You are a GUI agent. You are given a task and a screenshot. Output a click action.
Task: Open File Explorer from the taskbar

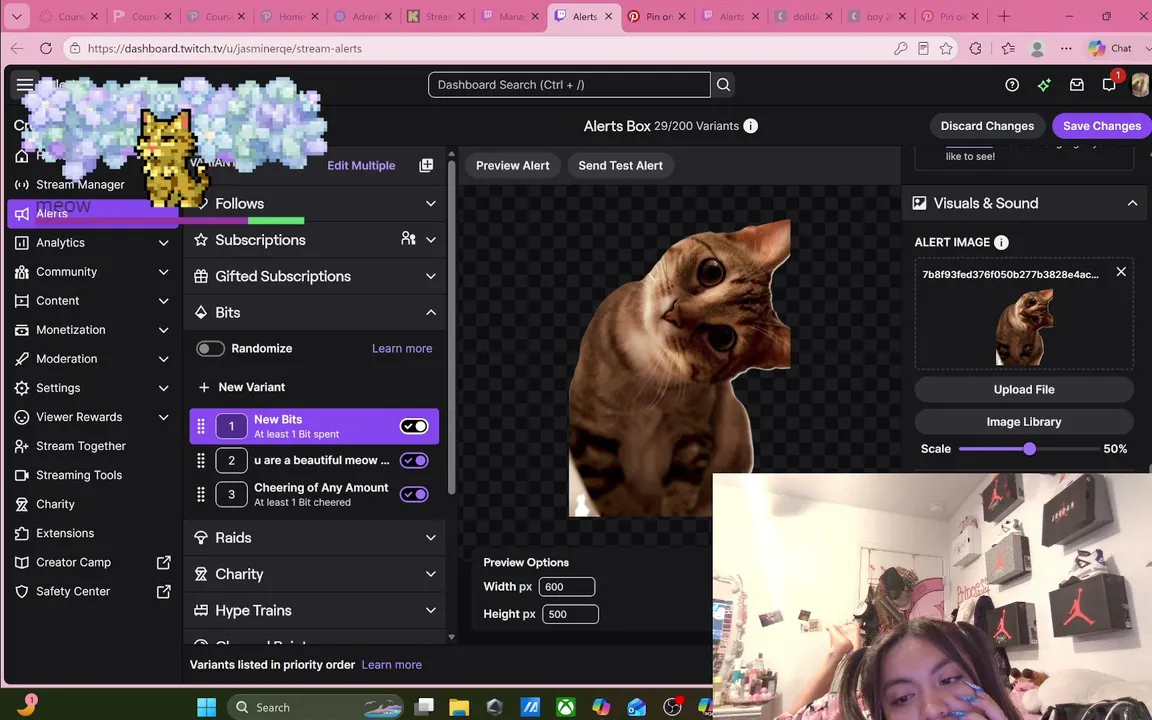[x=459, y=707]
